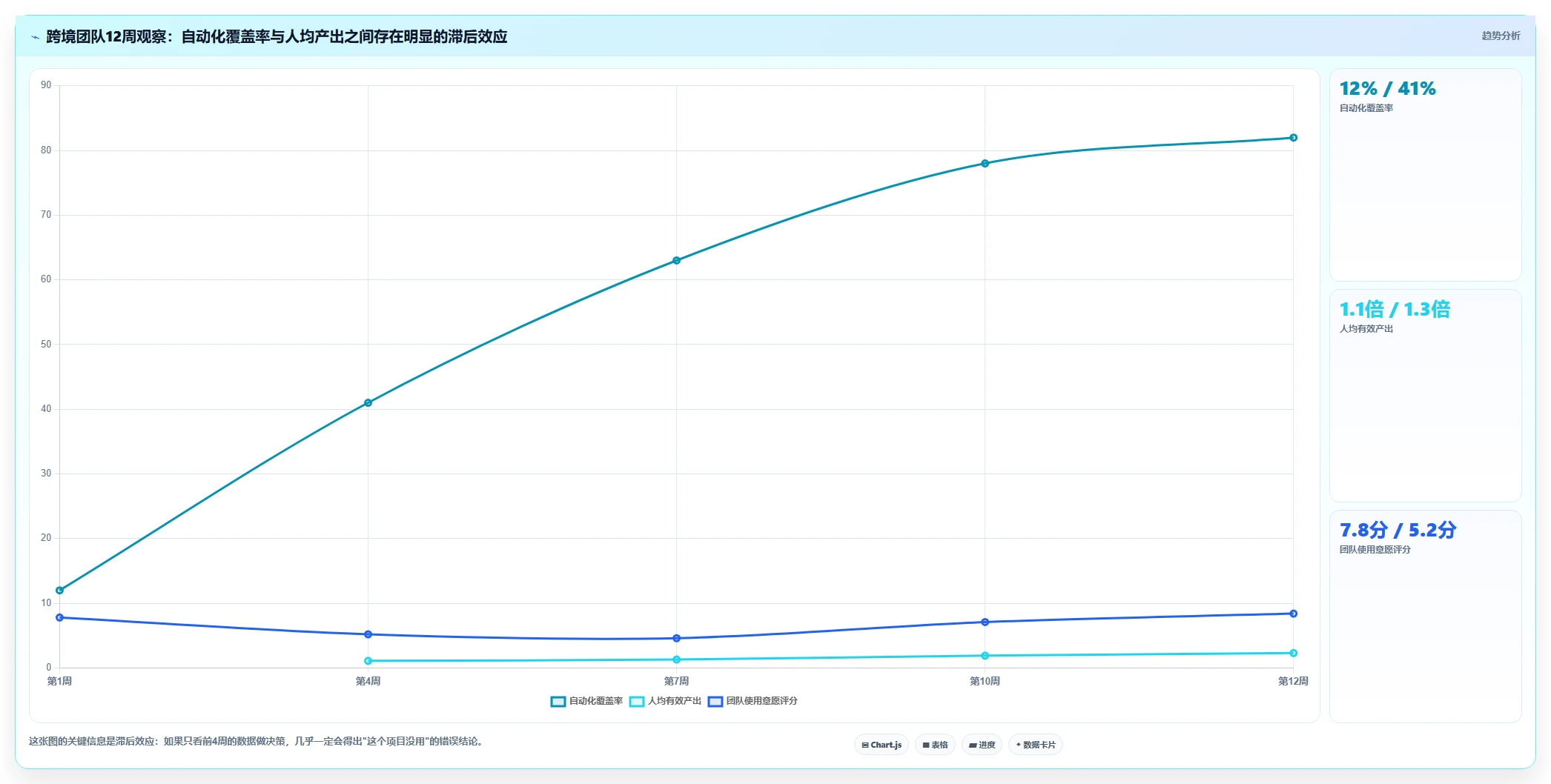Select the 表格 chip

935,745
